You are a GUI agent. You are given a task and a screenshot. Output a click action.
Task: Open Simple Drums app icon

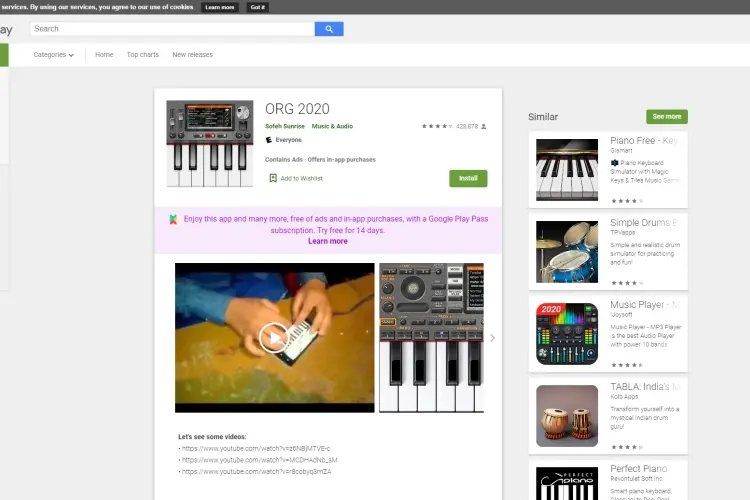(567, 252)
